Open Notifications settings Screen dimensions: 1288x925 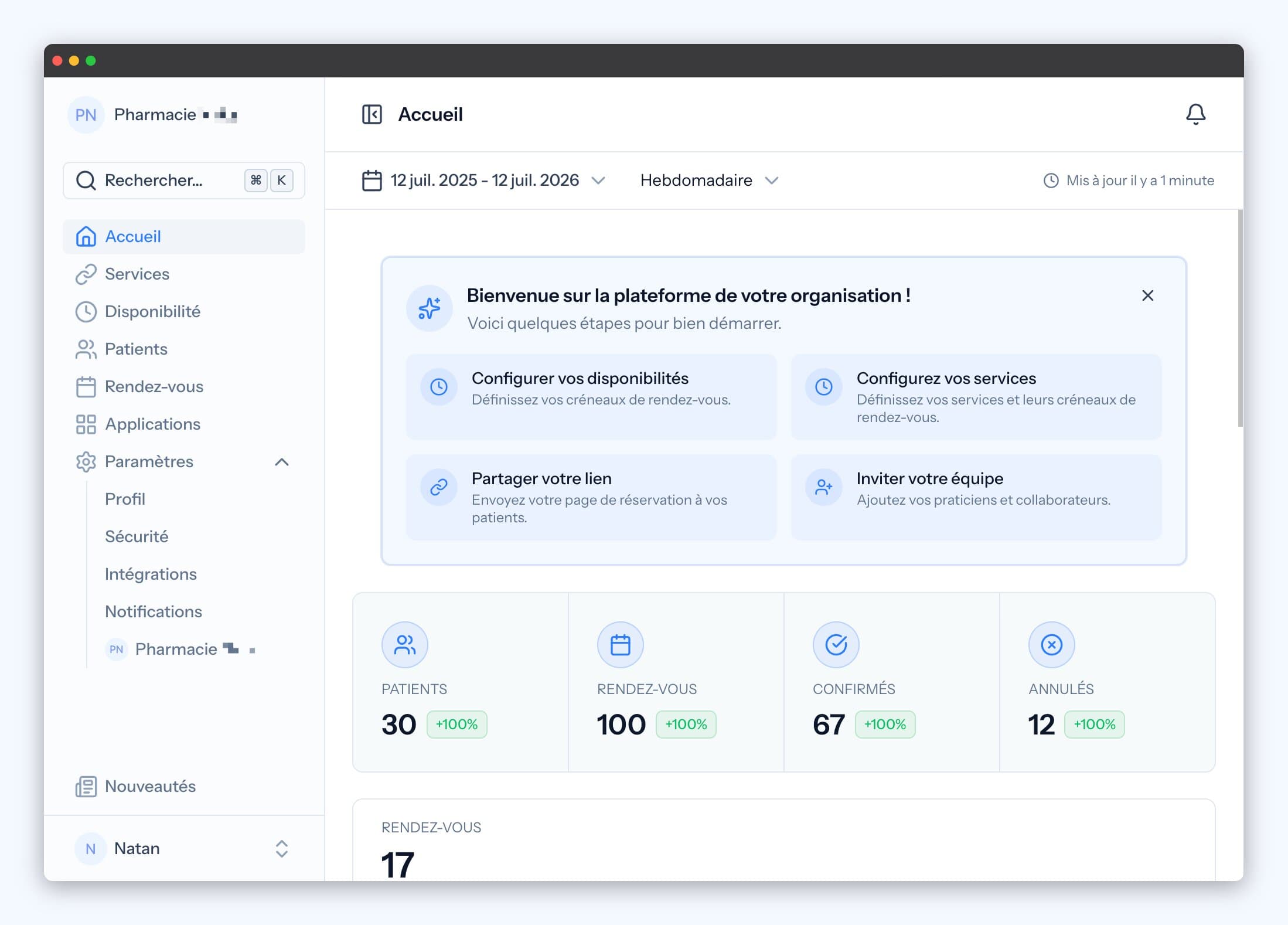click(x=154, y=612)
